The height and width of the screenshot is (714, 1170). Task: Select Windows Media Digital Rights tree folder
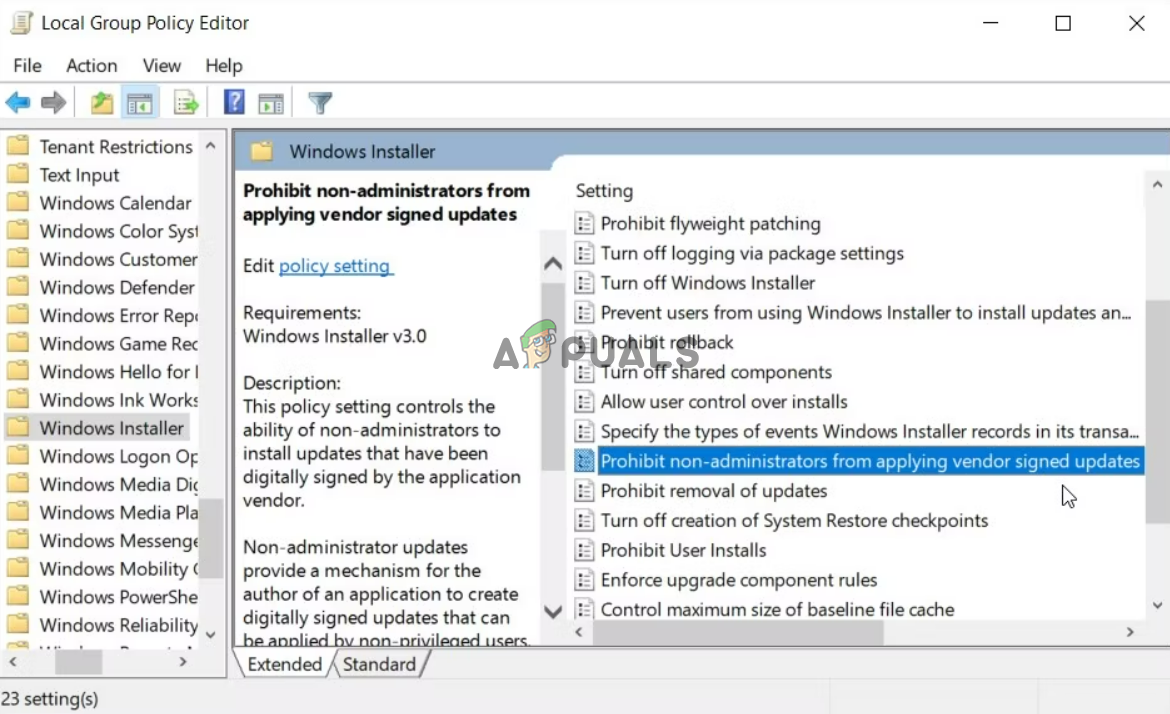coord(119,484)
